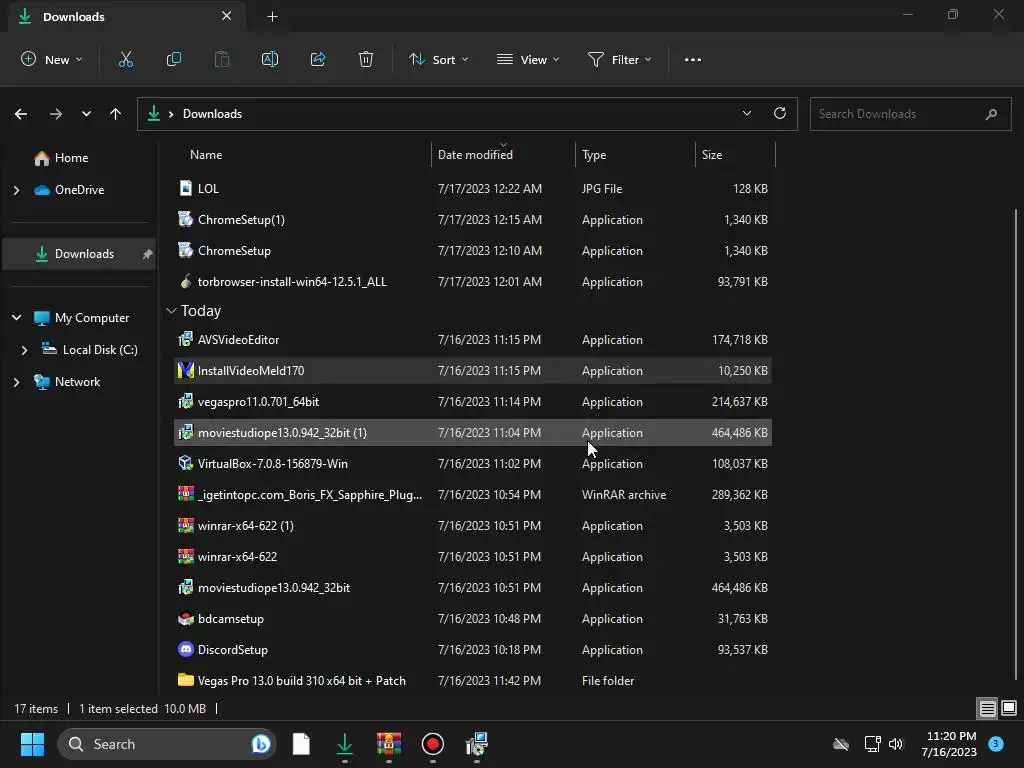Sort by Date modified column header
The image size is (1024, 768).
tap(475, 155)
